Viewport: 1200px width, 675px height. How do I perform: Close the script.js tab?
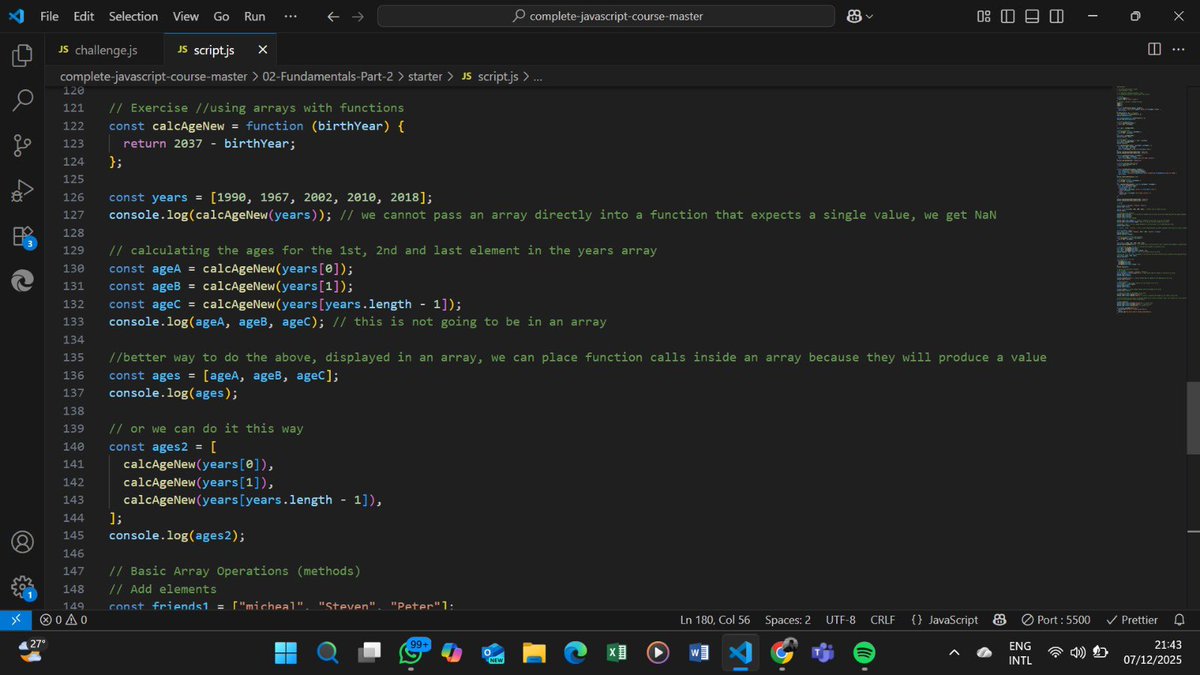(263, 49)
